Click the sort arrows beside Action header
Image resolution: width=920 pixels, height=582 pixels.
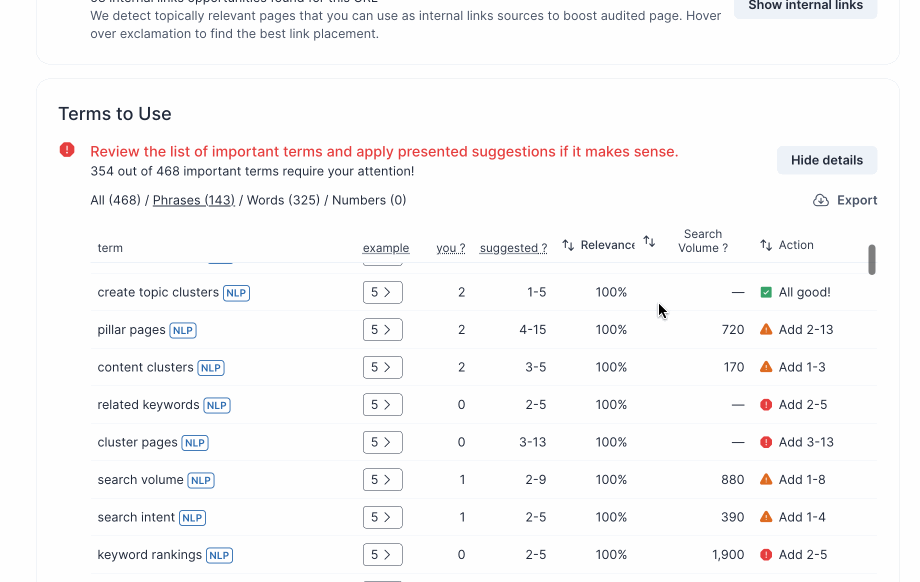tap(766, 245)
